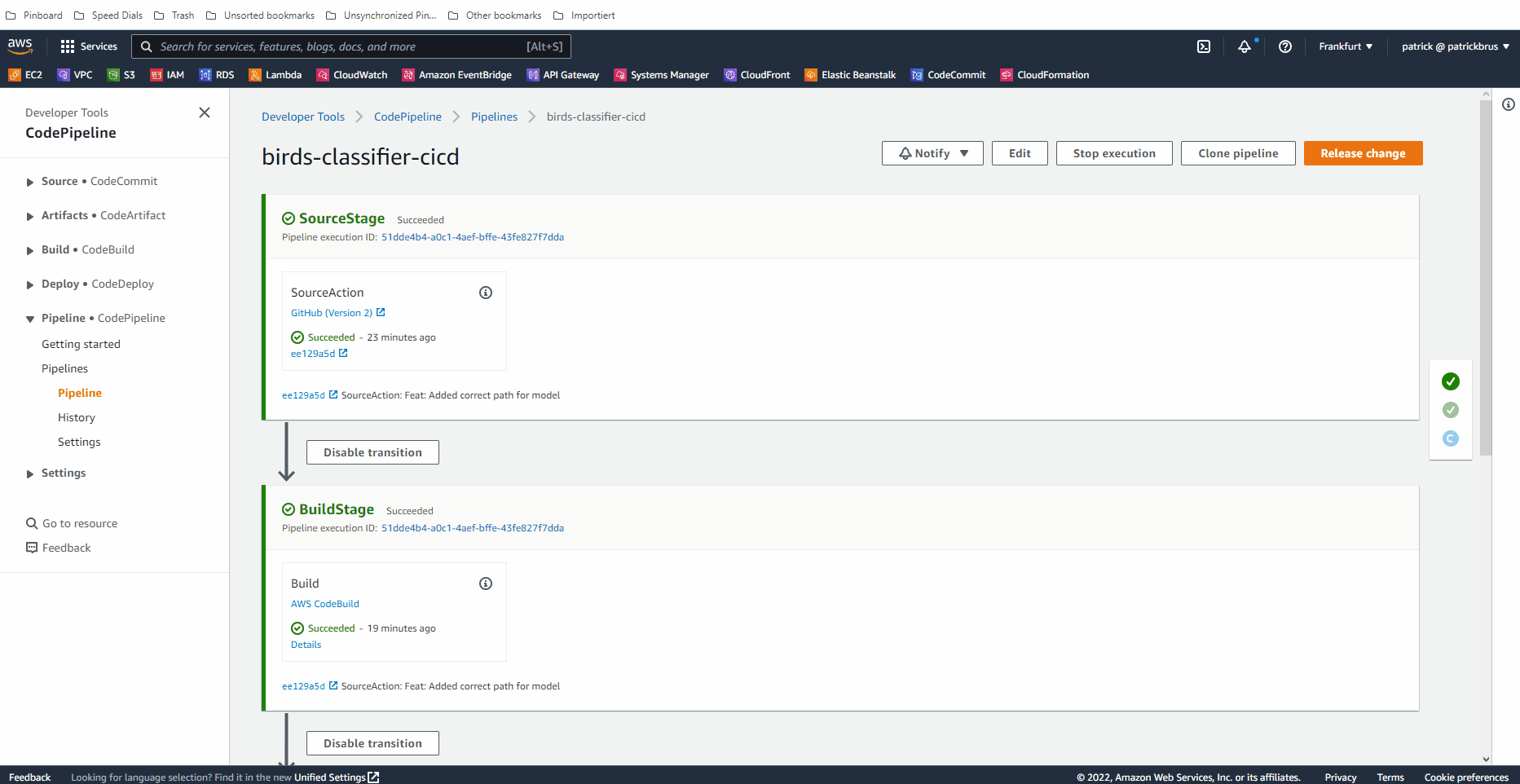Screen dimensions: 1520x784
Task: Open pipeline Settings sub-item in sidebar
Action: [79, 442]
